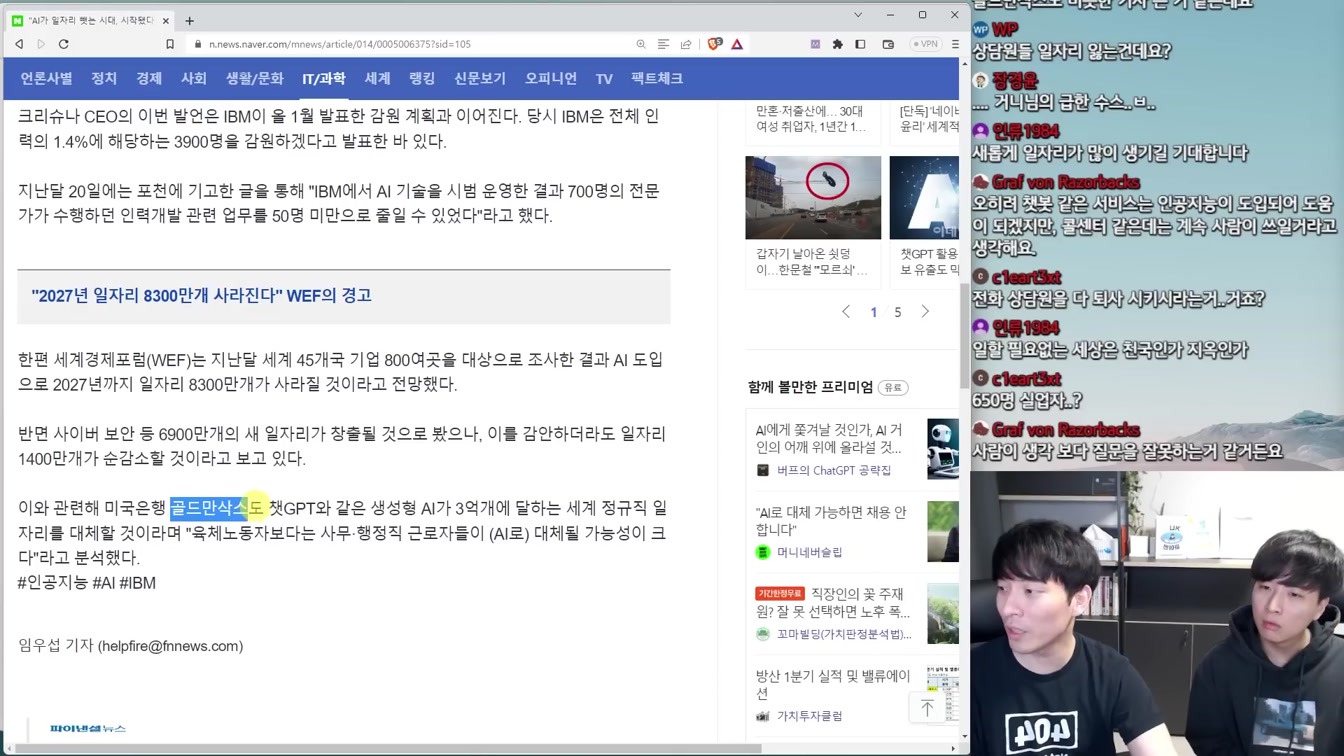The width and height of the screenshot is (1344, 756).
Task: Click the reporter email helpfire@fnnews.com
Action: 171,646
